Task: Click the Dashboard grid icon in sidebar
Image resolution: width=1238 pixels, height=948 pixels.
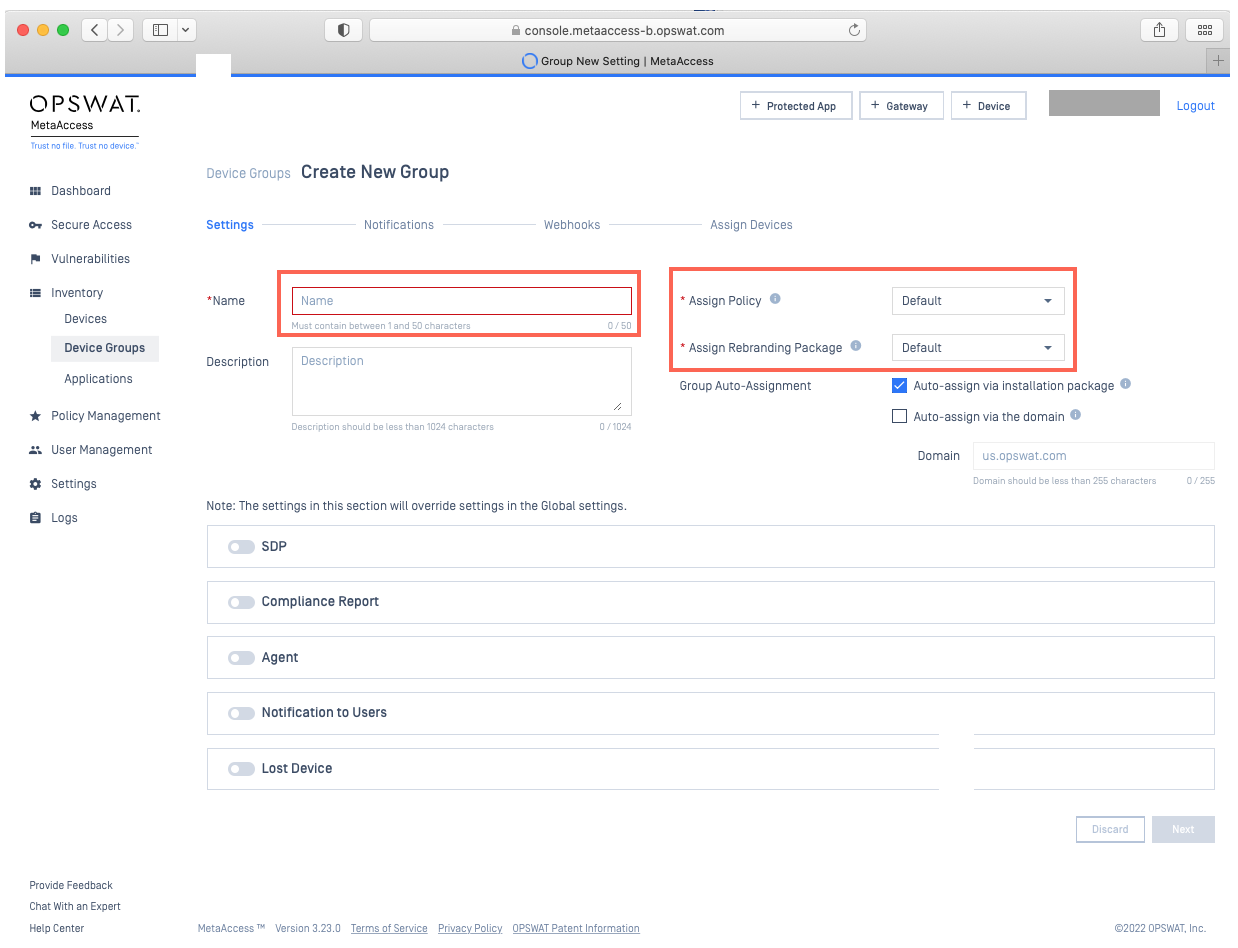Action: click(35, 191)
